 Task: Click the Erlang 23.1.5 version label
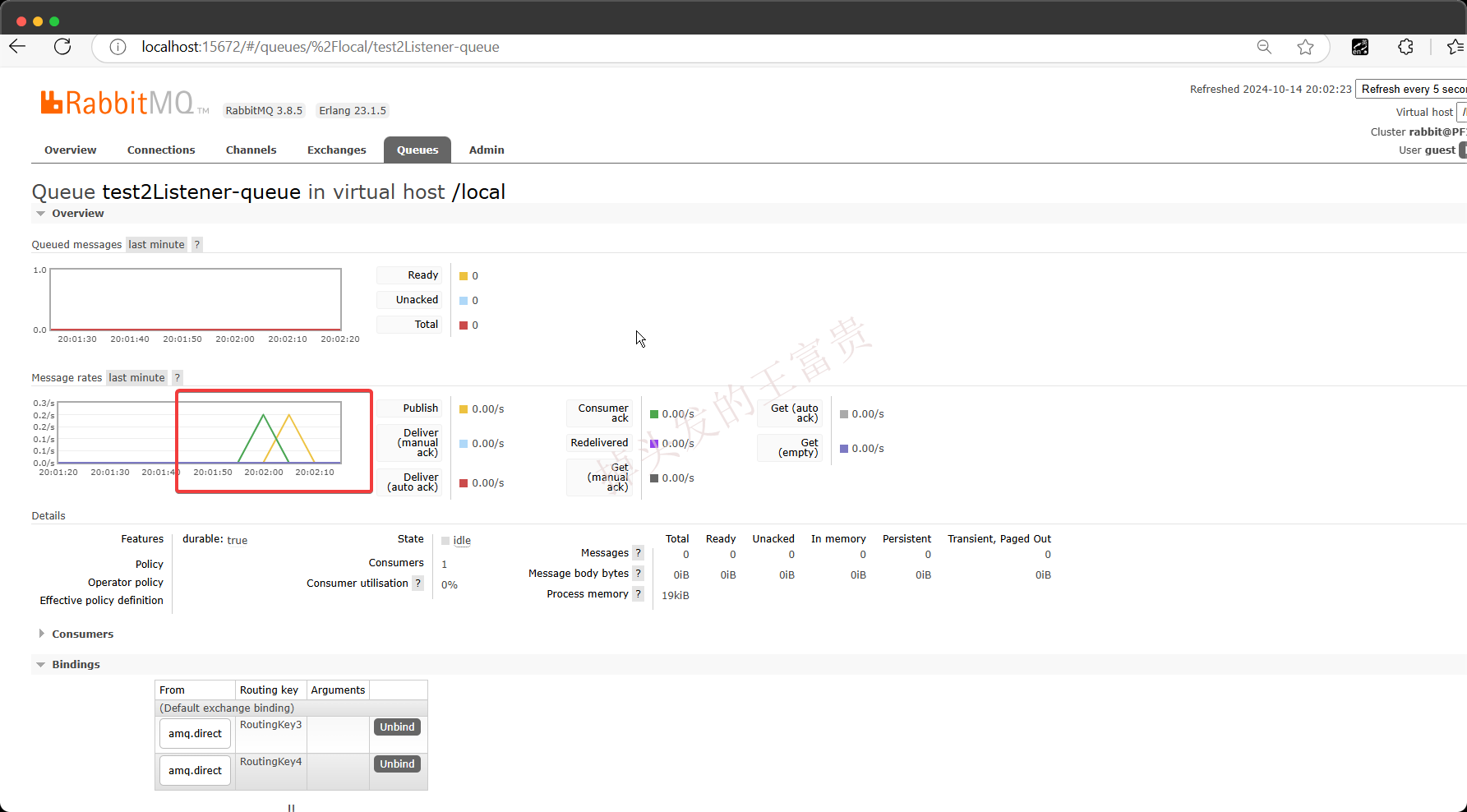click(x=353, y=110)
